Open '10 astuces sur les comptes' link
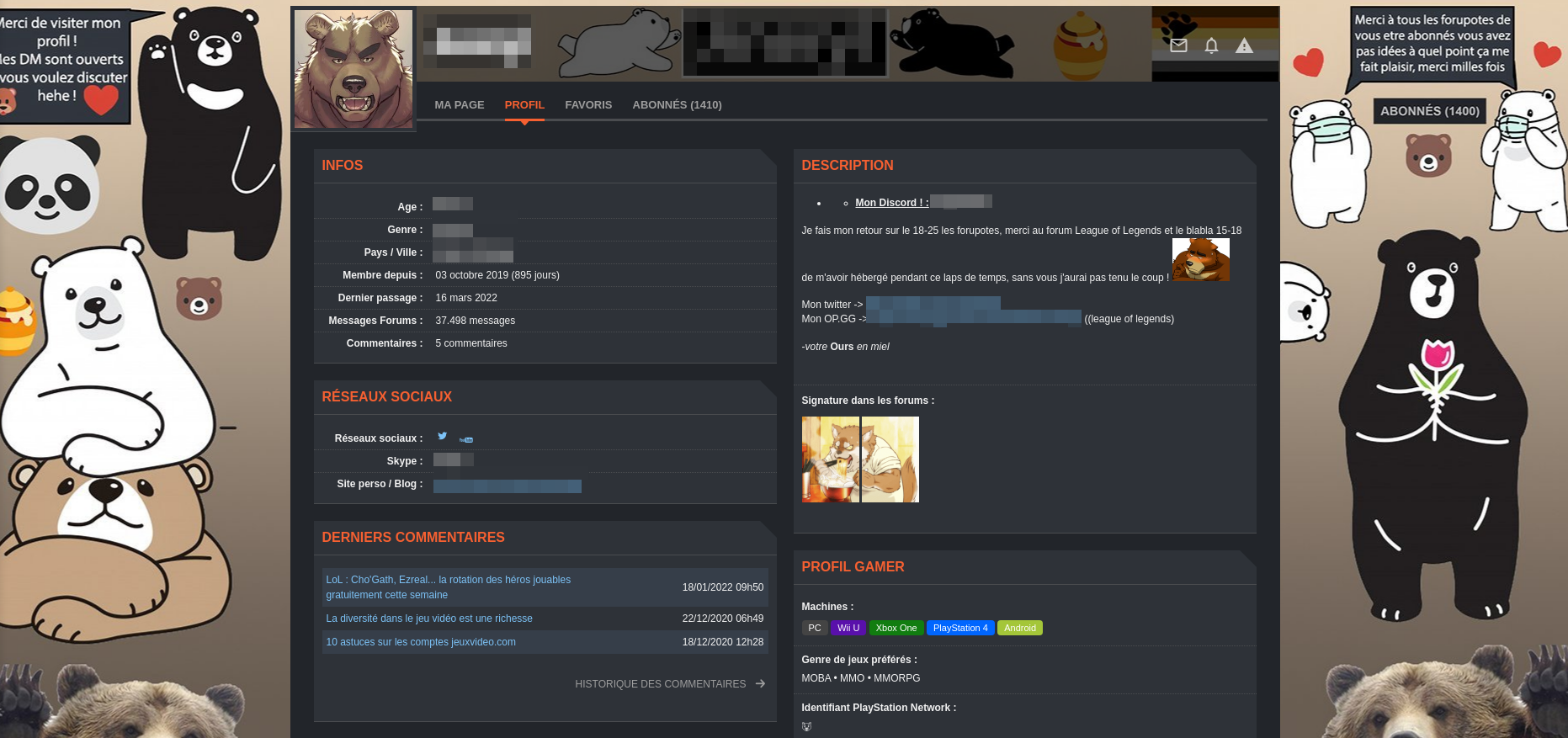The height and width of the screenshot is (738, 1568). [x=421, y=642]
